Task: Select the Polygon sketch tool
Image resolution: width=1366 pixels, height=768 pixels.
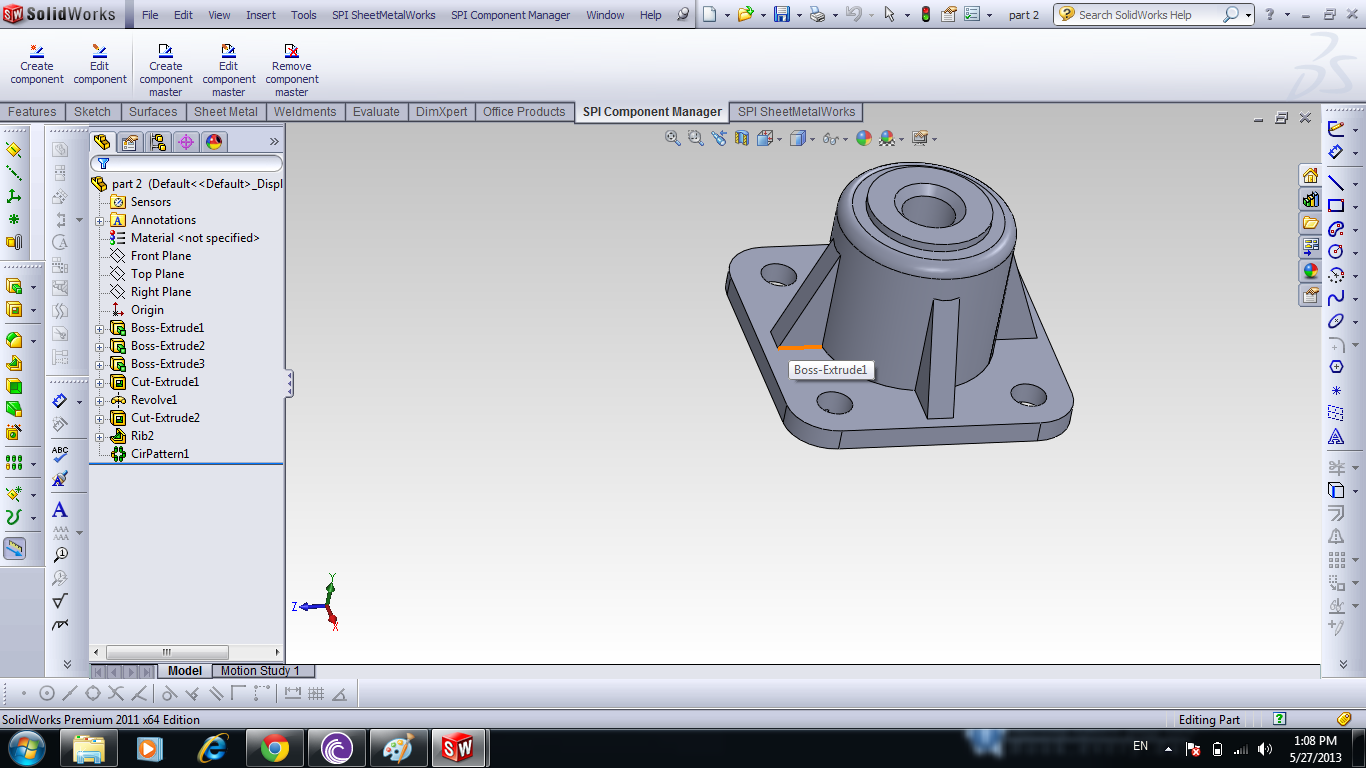Action: coord(1336,367)
